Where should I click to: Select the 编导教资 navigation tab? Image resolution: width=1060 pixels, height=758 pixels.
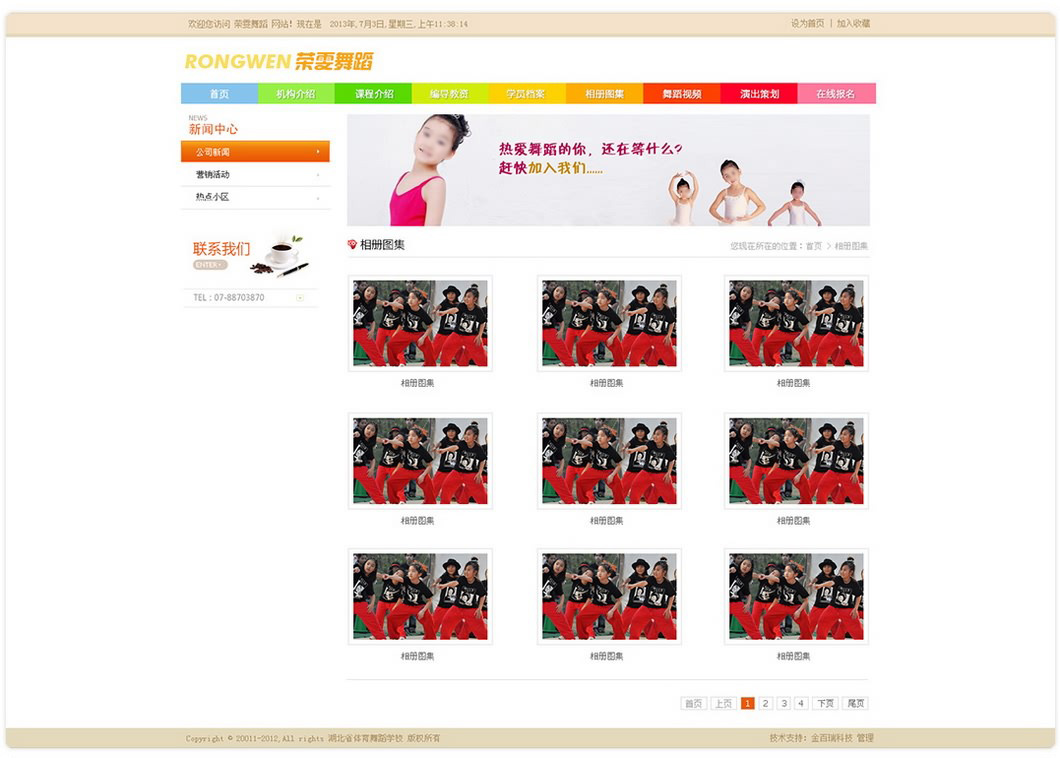[x=450, y=93]
